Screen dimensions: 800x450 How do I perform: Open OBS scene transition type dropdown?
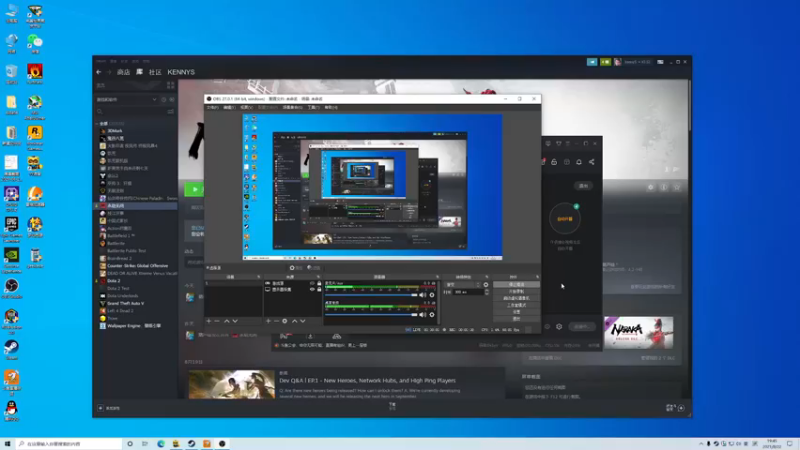(463, 285)
